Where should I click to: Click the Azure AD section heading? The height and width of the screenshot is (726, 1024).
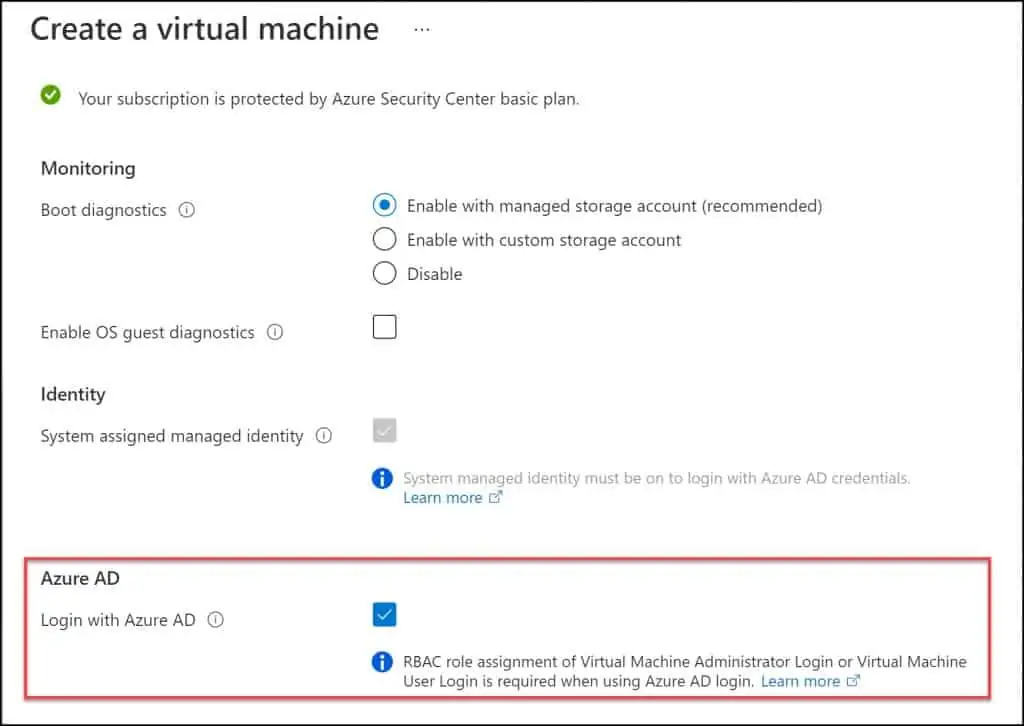coord(80,578)
